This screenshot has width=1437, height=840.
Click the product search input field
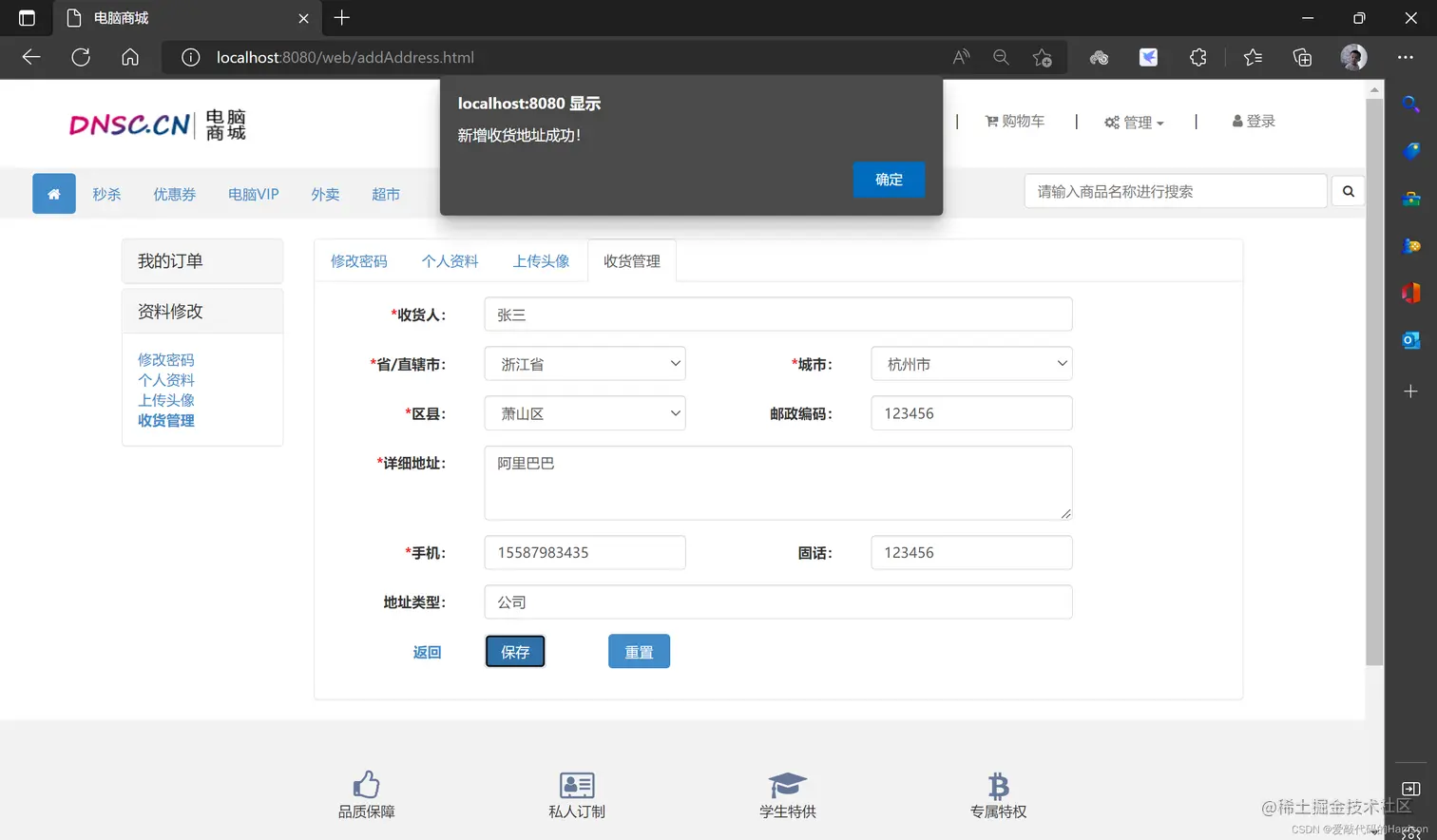pos(1175,190)
